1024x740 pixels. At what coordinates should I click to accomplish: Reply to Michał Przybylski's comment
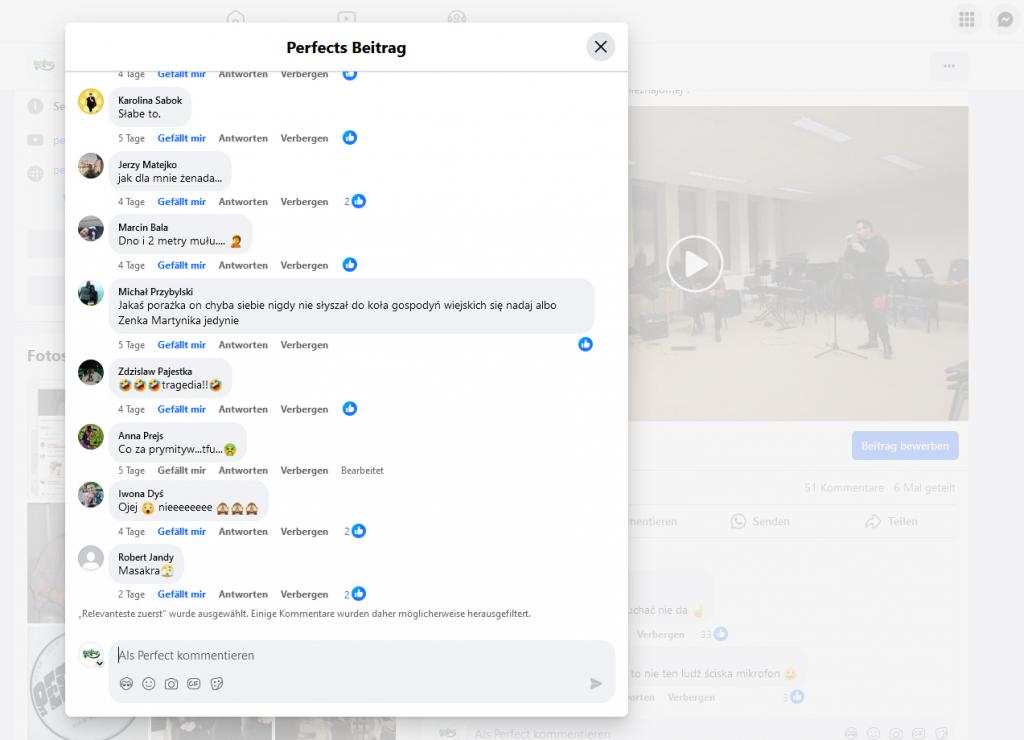tap(243, 345)
